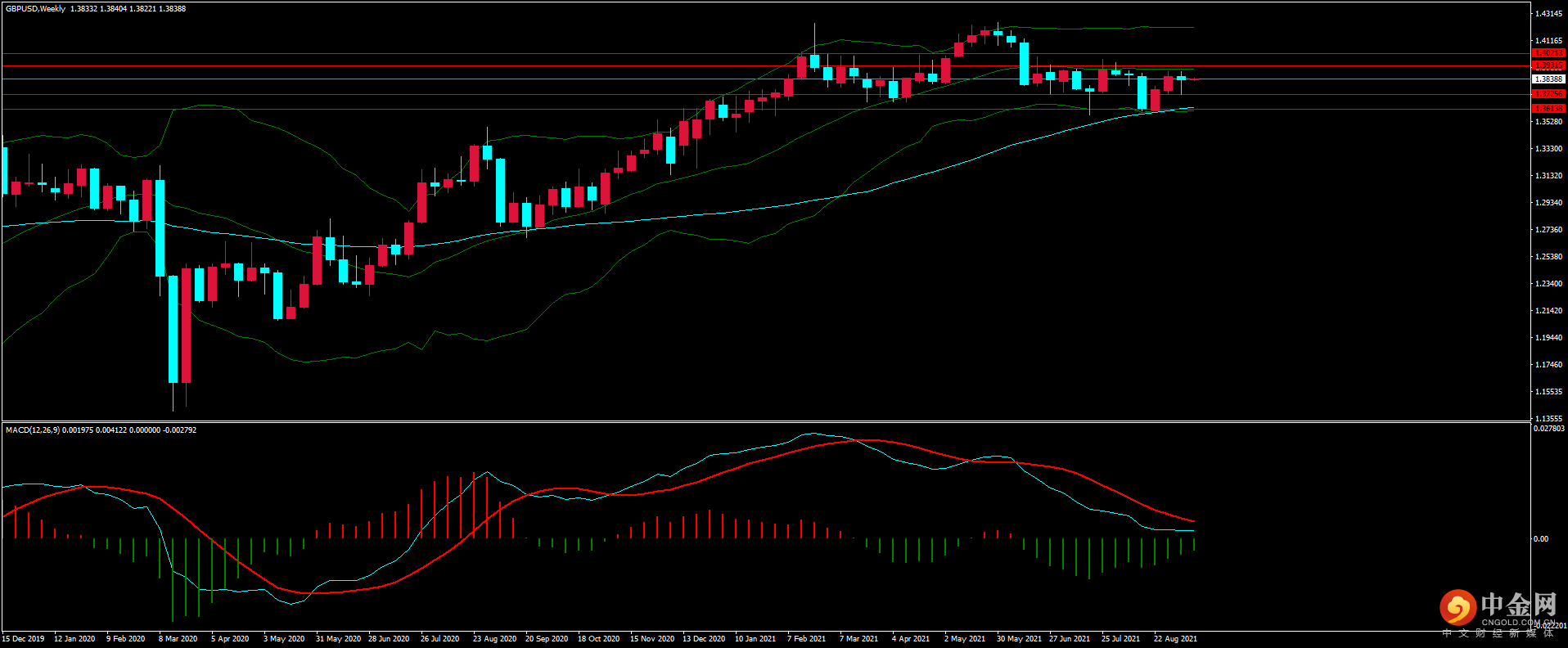Click the 1.35280 price axis value
Screen dimensions: 1568x648
[1548, 122]
